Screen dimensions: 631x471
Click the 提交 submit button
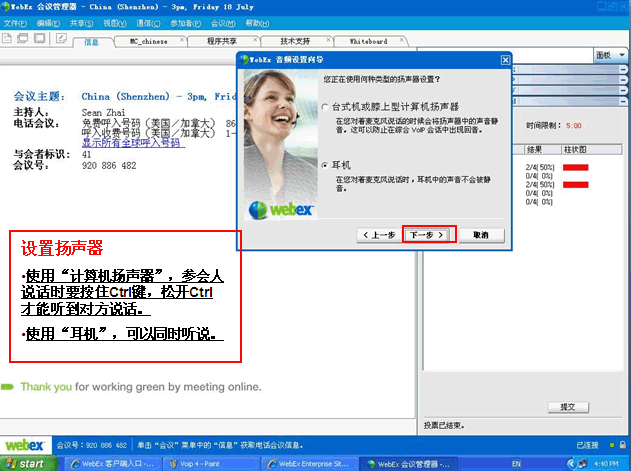click(568, 407)
